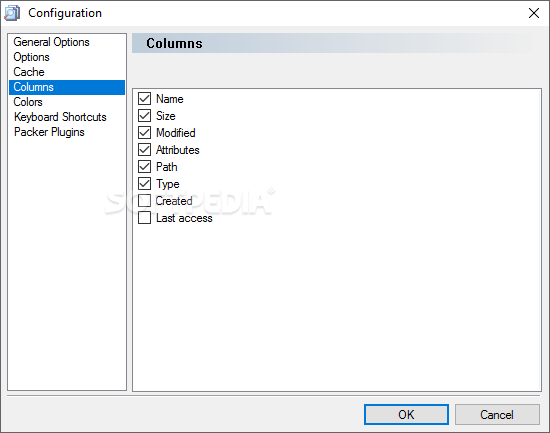Confirm changes with the OK button
The image size is (550, 433).
(406, 414)
